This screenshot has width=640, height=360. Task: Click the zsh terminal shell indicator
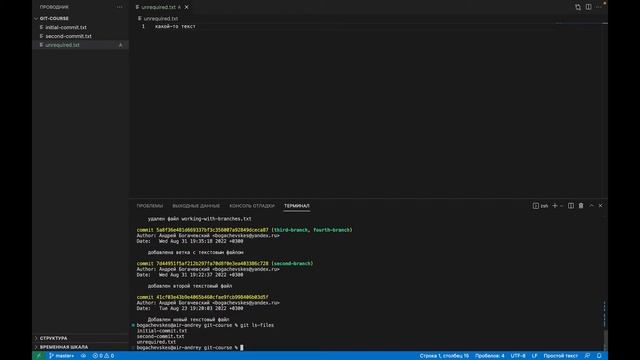(540, 206)
